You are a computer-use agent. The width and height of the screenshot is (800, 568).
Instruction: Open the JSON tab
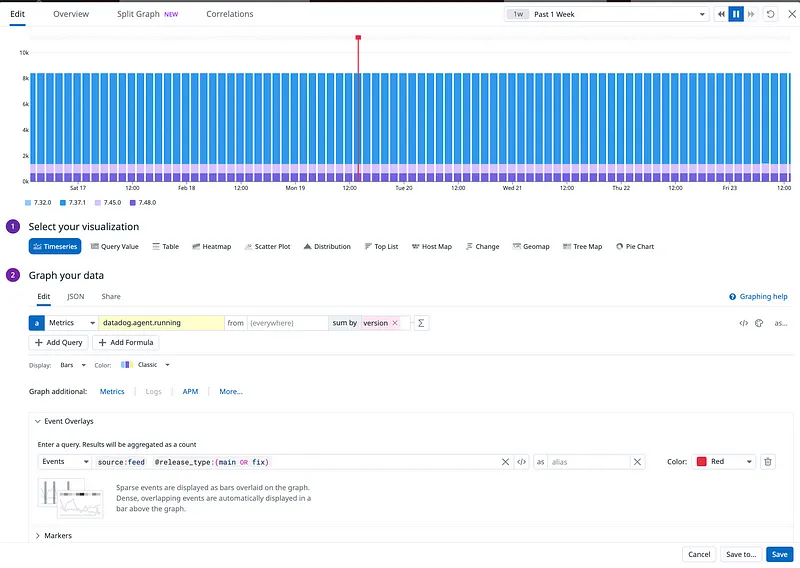pos(75,297)
